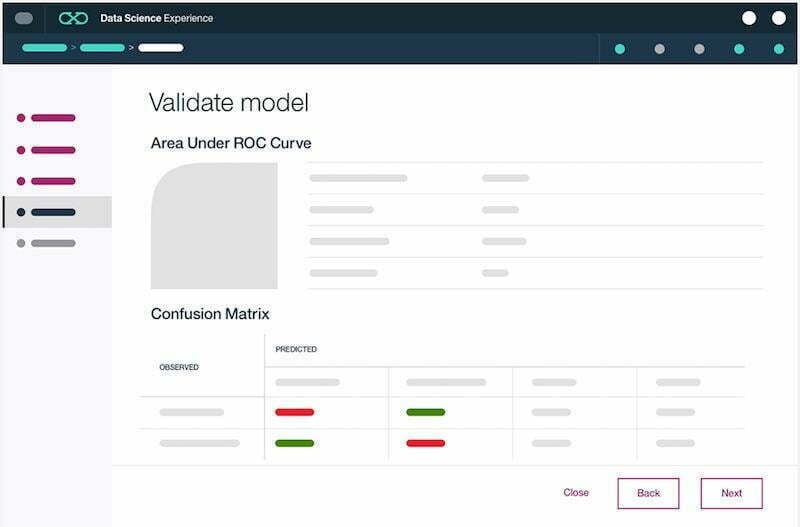800x527 pixels.
Task: Click the Close link
Action: point(576,493)
